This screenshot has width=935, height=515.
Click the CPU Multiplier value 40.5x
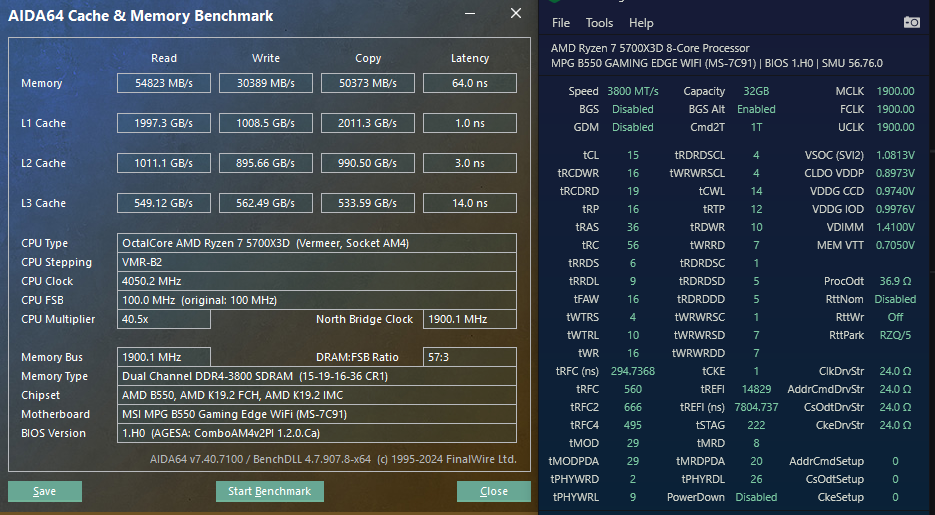(x=163, y=319)
